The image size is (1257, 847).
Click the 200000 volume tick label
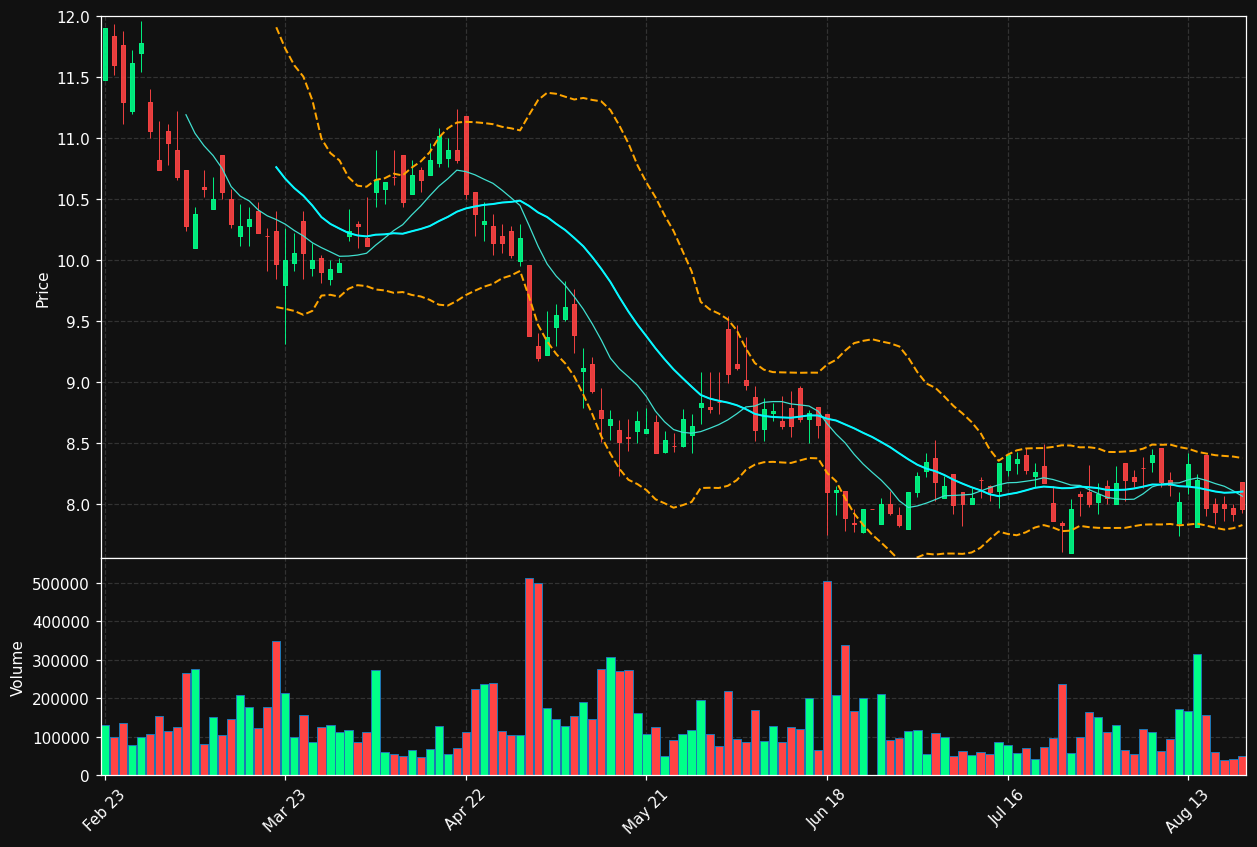coord(62,699)
